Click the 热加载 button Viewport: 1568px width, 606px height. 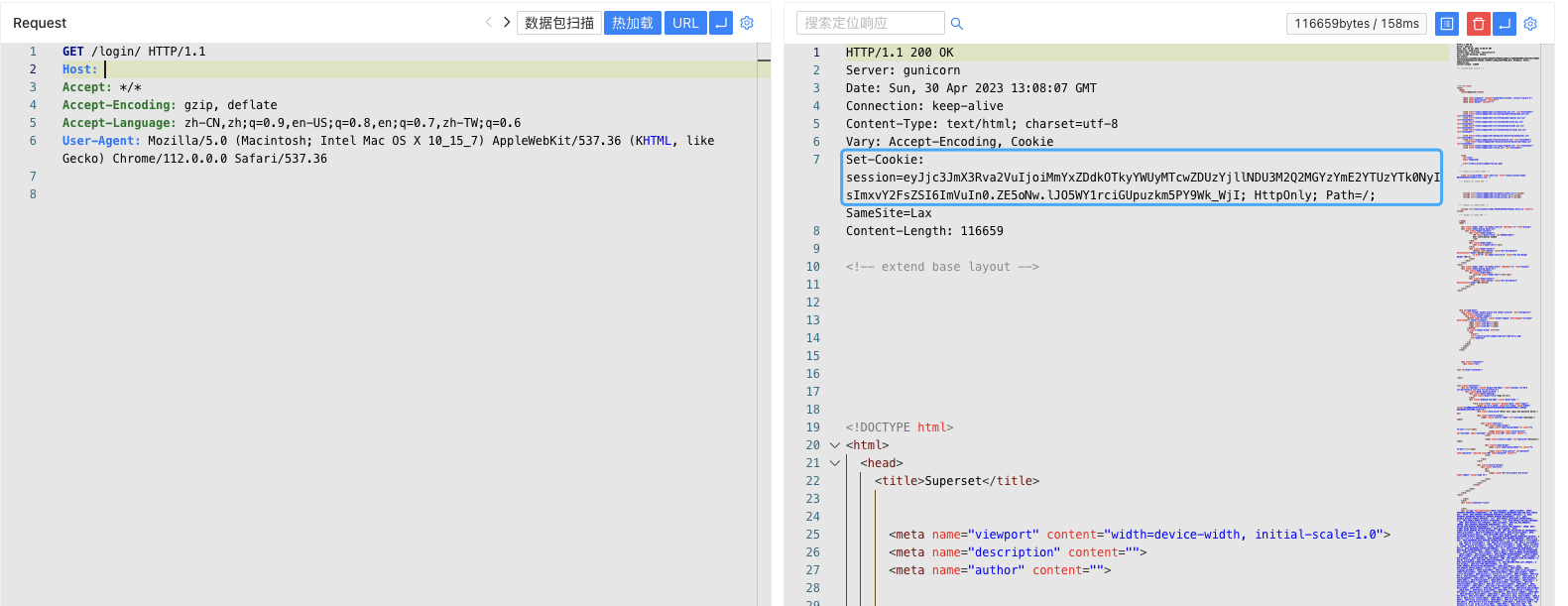[x=632, y=23]
